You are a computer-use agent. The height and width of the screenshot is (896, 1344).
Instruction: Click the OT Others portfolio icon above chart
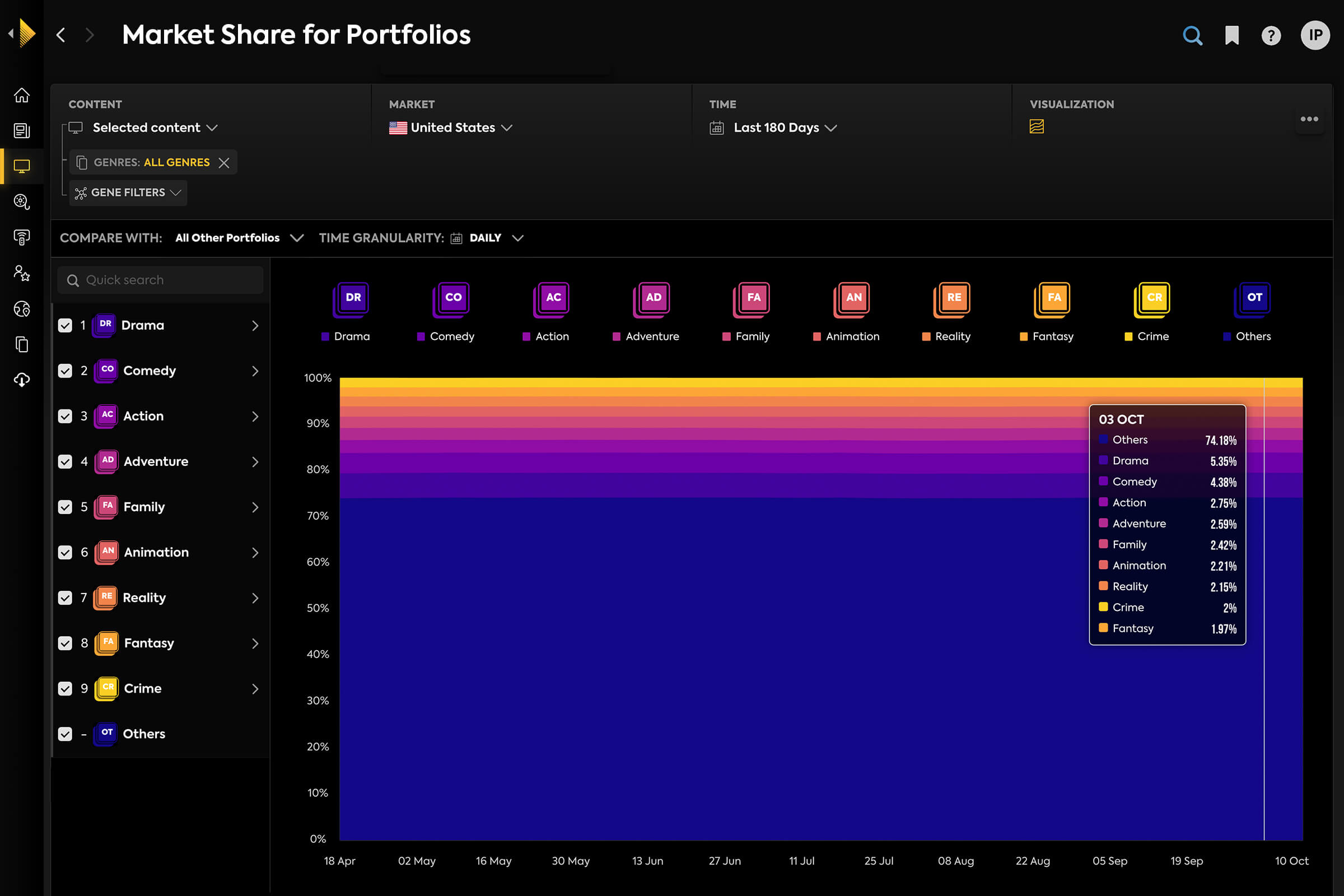tap(1253, 299)
